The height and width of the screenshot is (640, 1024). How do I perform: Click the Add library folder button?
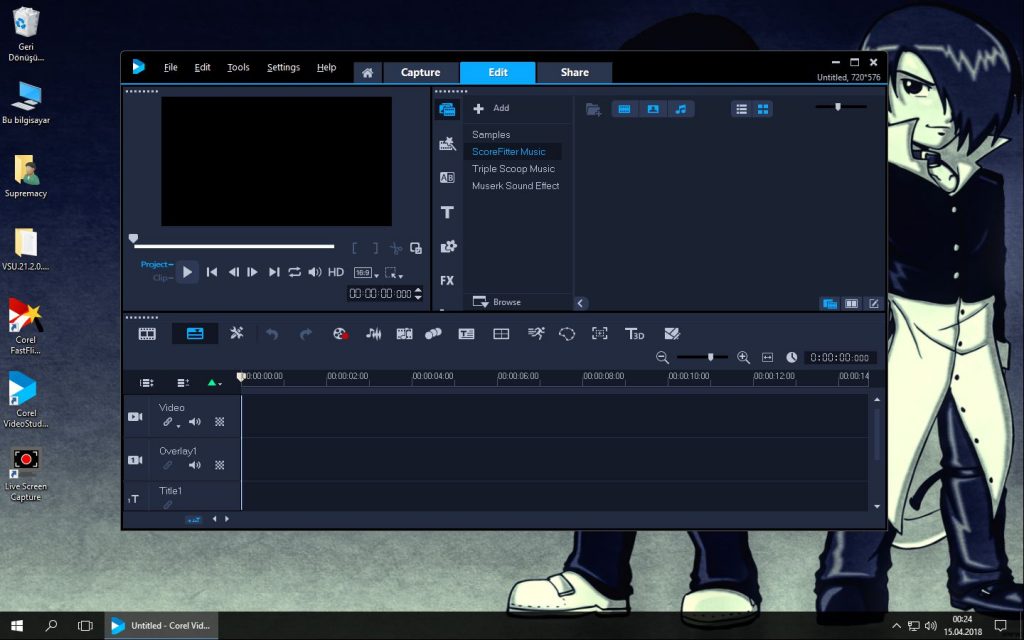[x=491, y=108]
